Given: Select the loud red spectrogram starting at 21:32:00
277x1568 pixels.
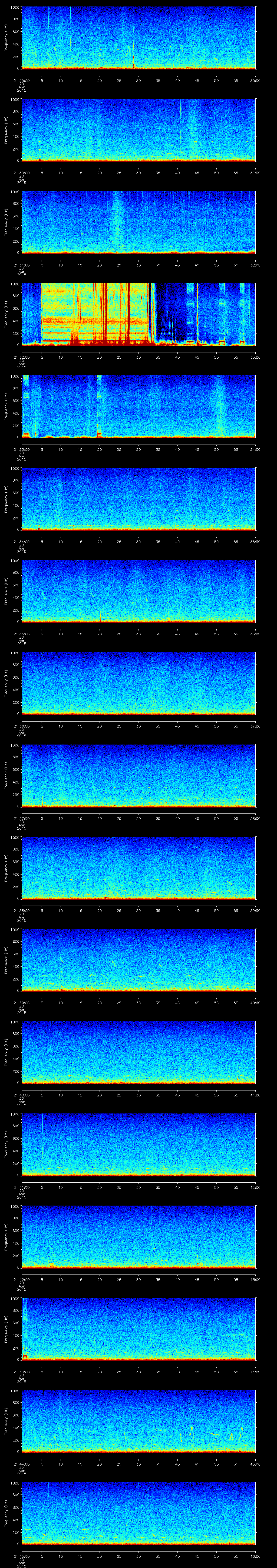Looking at the screenshot, I should pos(138,314).
